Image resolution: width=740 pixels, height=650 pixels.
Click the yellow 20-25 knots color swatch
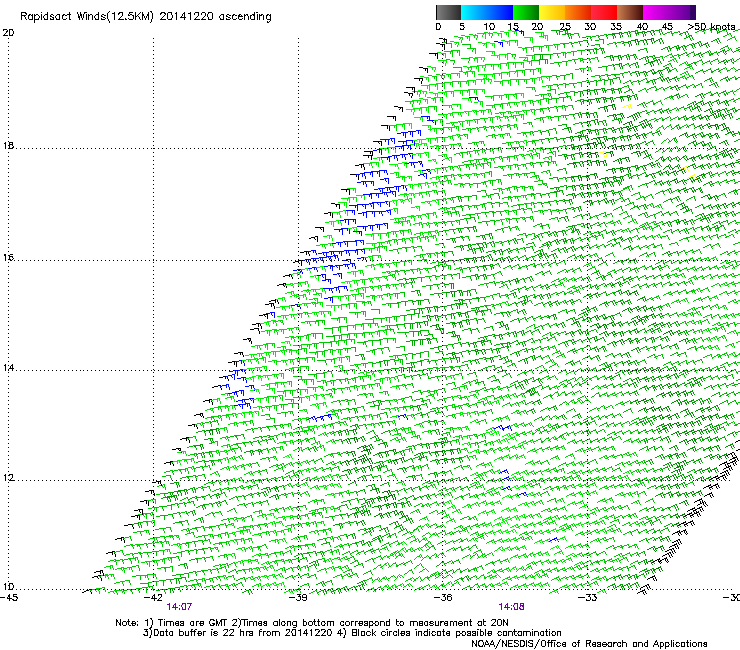point(552,12)
